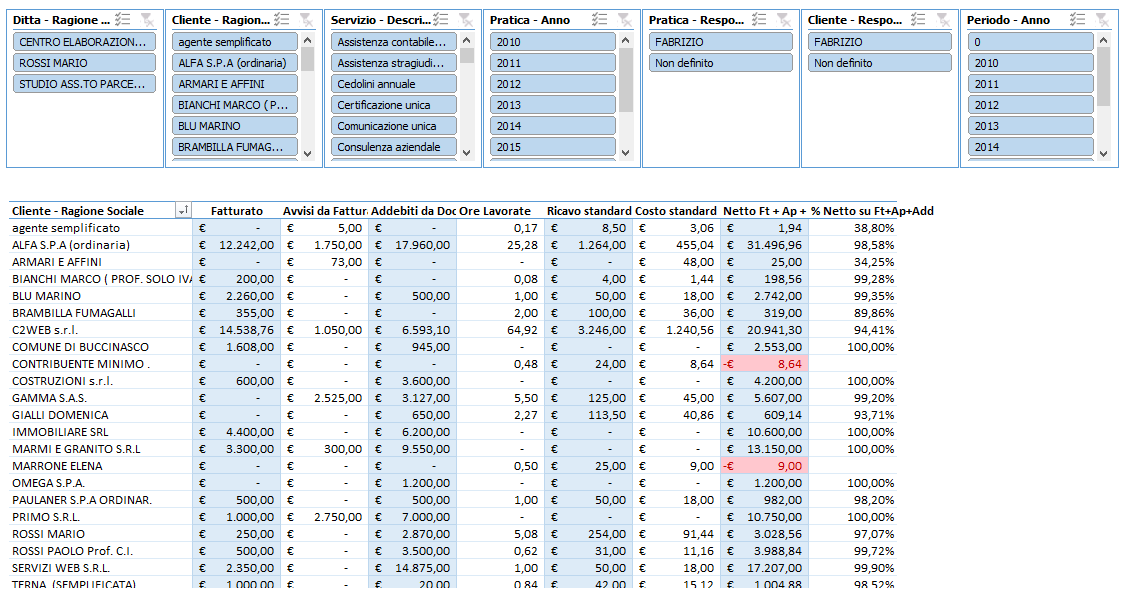Screen dimensions: 1139x589
Task: Clear filter on Pratica - Anno slicer
Action: (x=624, y=20)
